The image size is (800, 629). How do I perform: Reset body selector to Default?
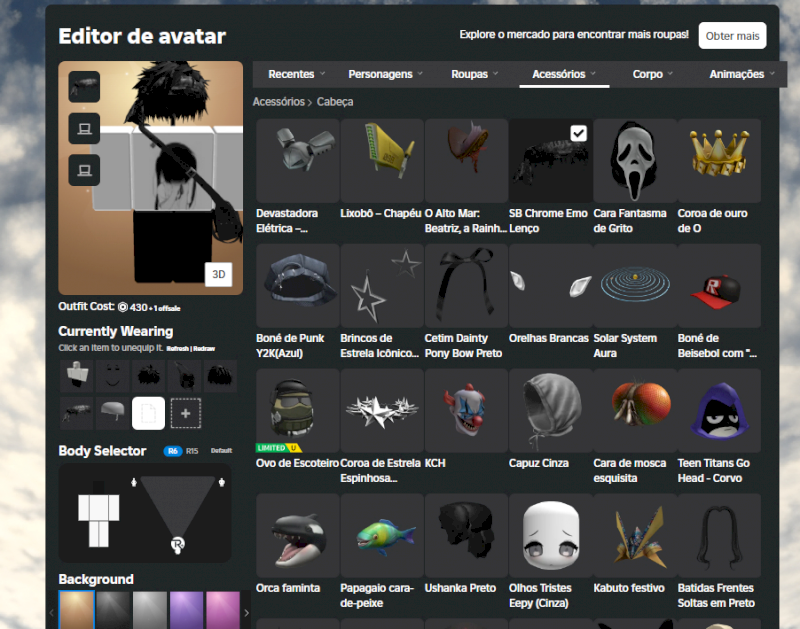point(221,450)
